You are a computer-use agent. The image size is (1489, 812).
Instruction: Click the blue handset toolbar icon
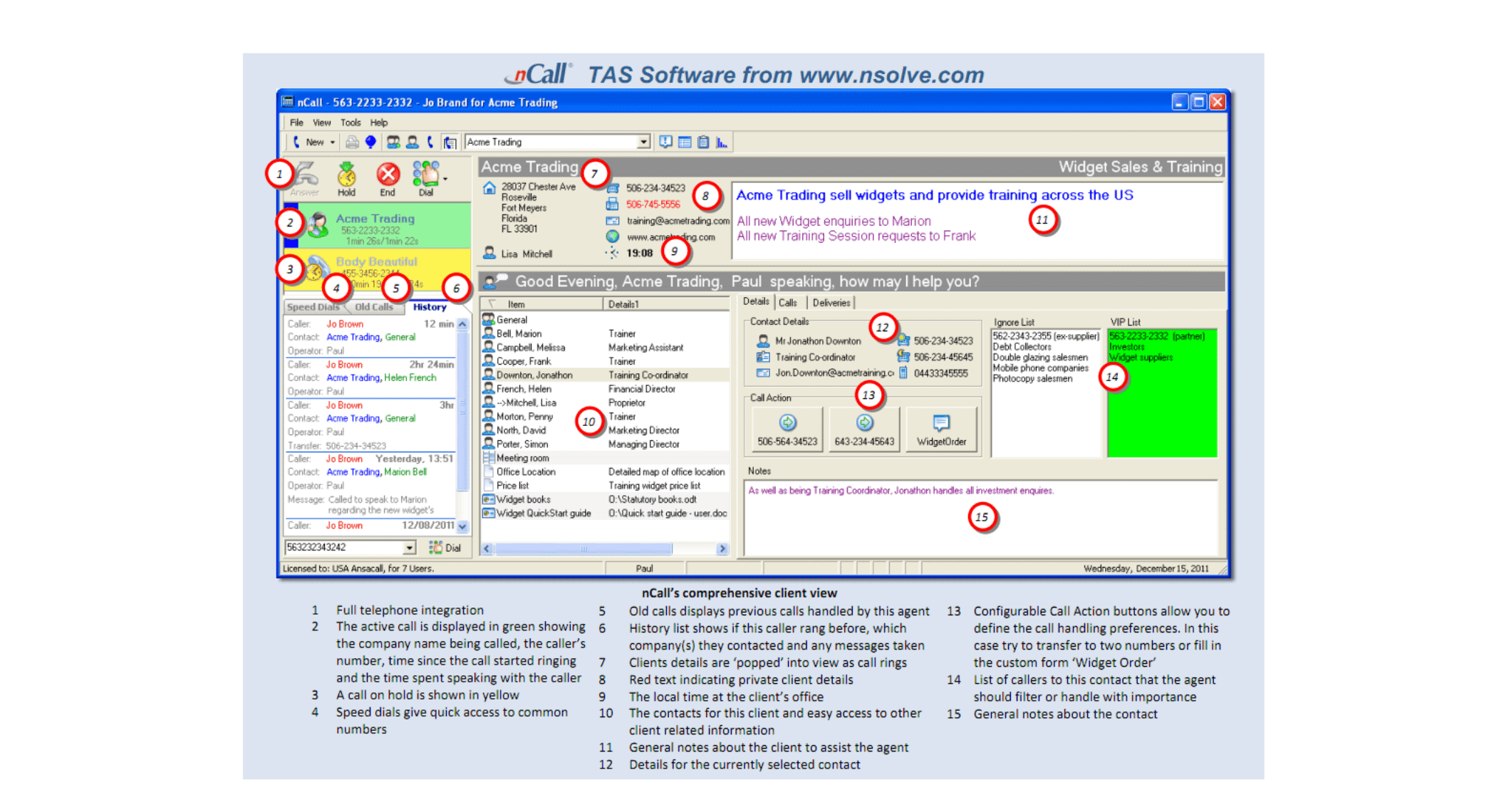(430, 142)
